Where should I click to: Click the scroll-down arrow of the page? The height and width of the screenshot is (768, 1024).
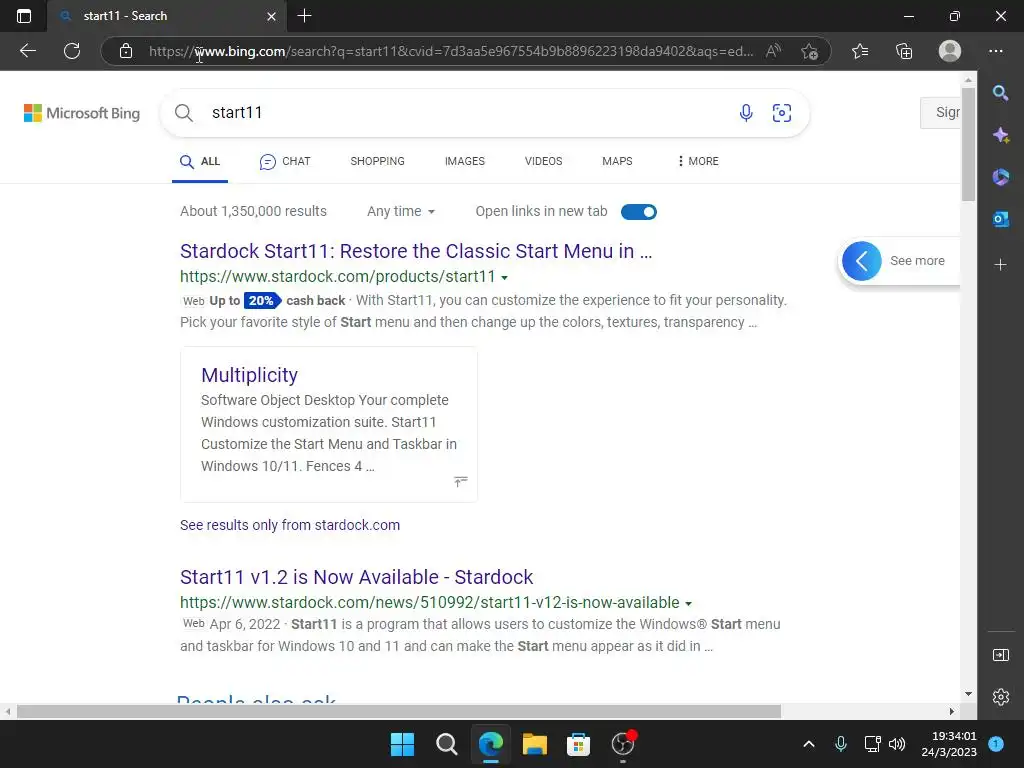pos(968,694)
